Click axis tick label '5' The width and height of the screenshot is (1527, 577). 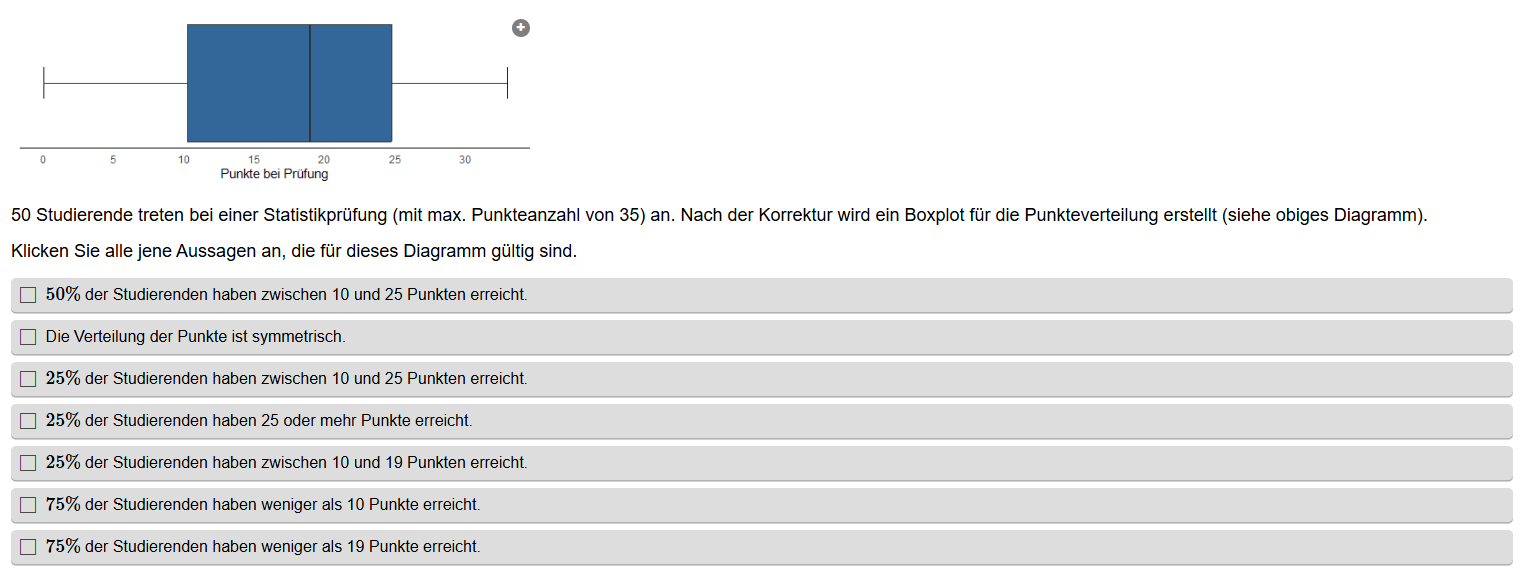(x=113, y=160)
